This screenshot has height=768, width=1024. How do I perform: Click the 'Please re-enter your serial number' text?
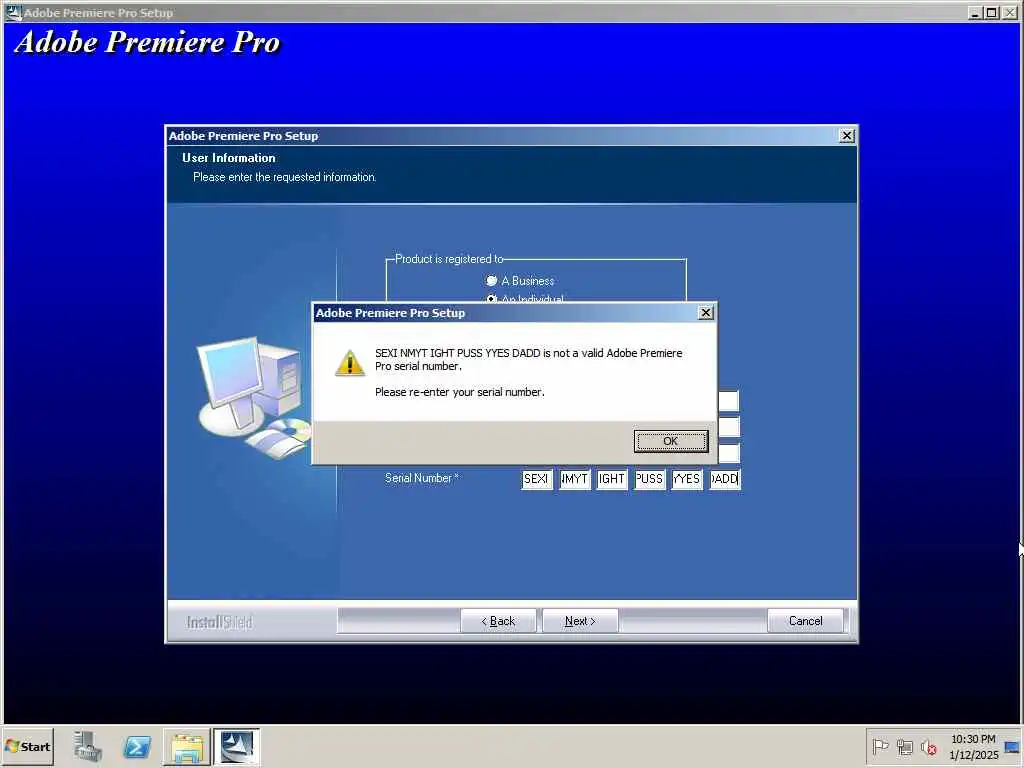(459, 392)
